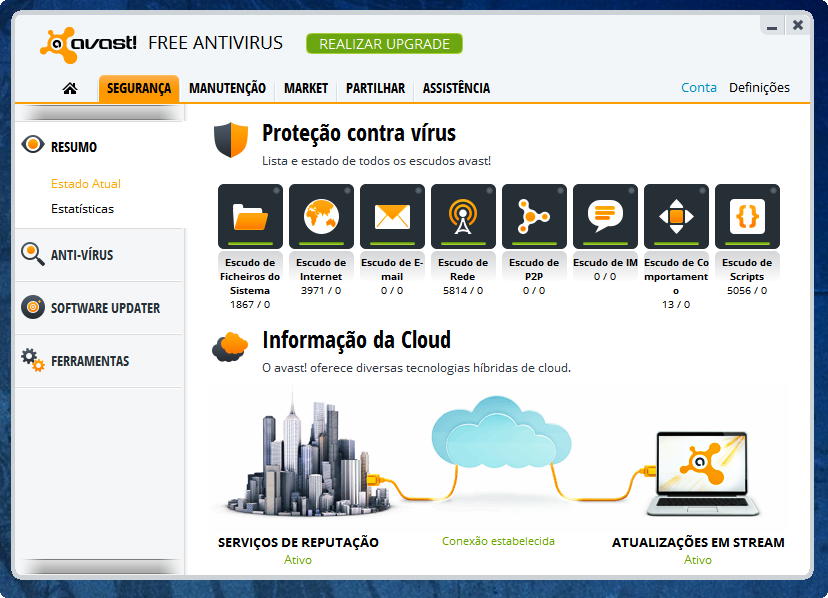The image size is (828, 598).
Task: Click the 13 / 0 count
Action: [x=676, y=304]
